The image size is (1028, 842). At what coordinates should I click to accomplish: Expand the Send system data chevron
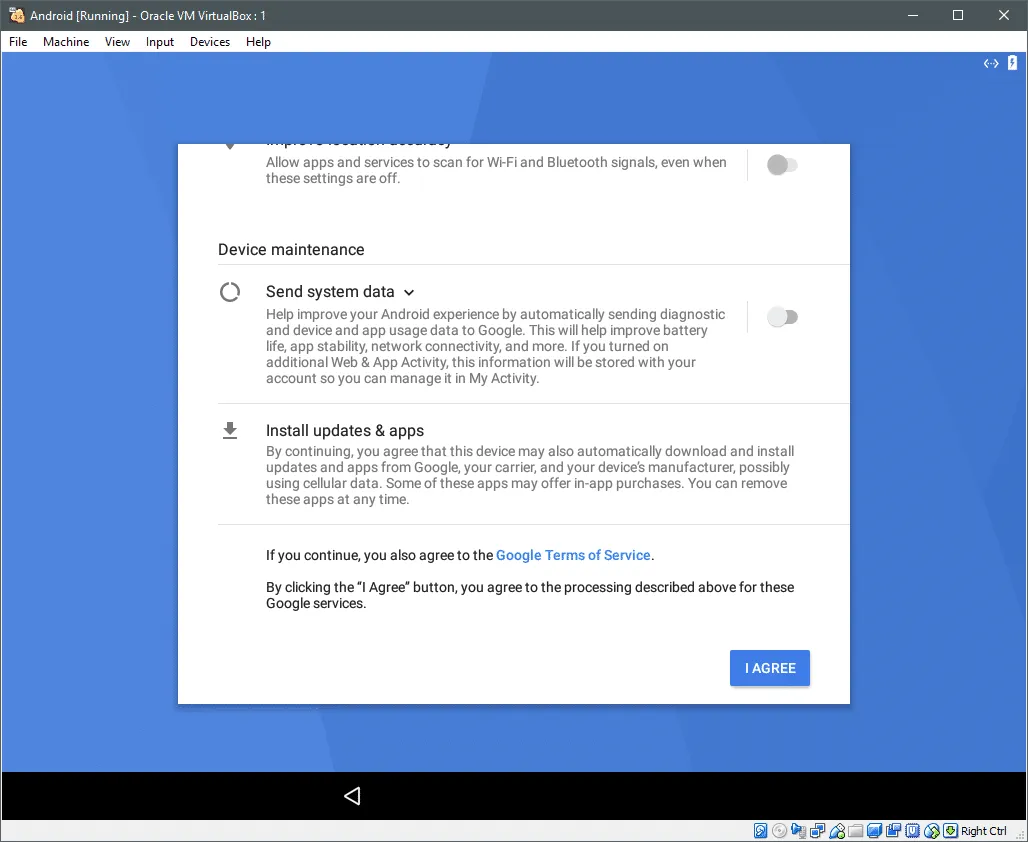coord(409,293)
